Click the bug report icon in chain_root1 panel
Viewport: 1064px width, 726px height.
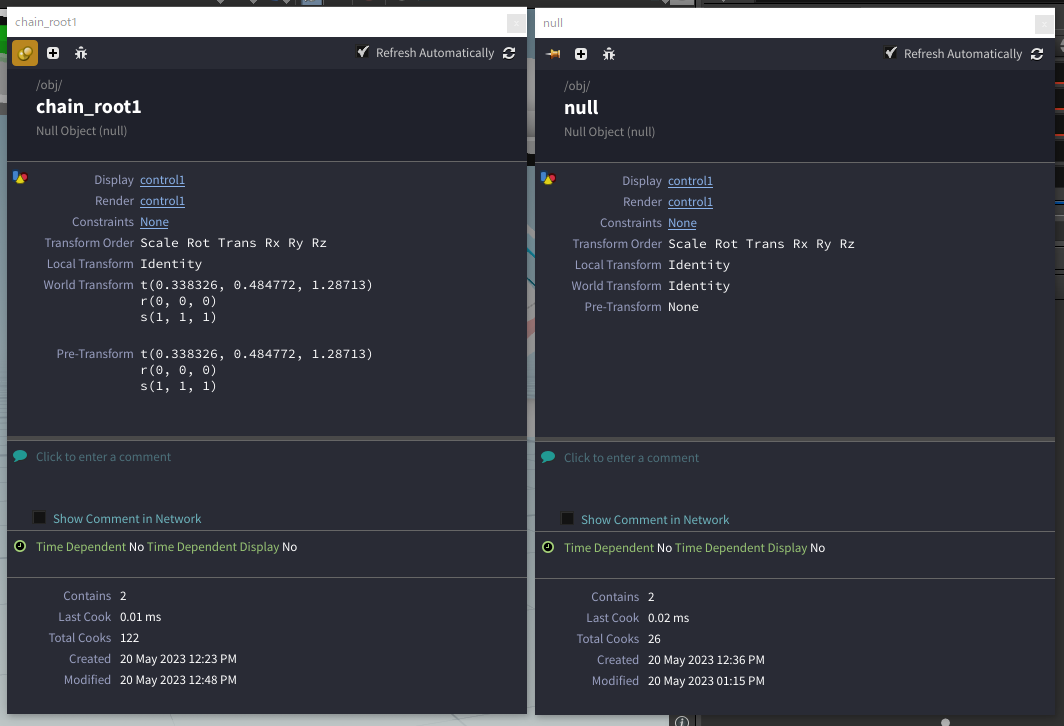click(x=80, y=53)
